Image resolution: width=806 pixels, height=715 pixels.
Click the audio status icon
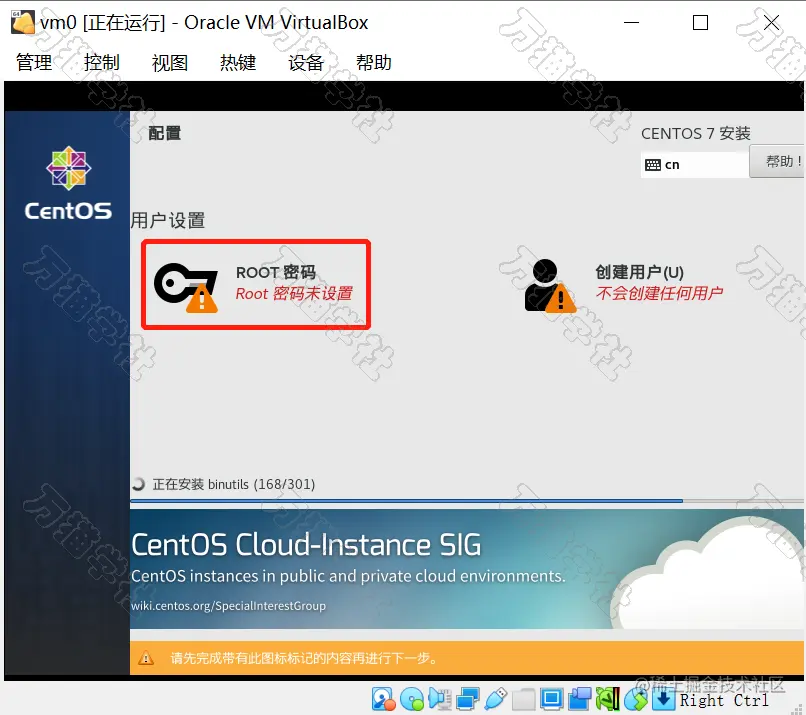pyautogui.click(x=440, y=699)
